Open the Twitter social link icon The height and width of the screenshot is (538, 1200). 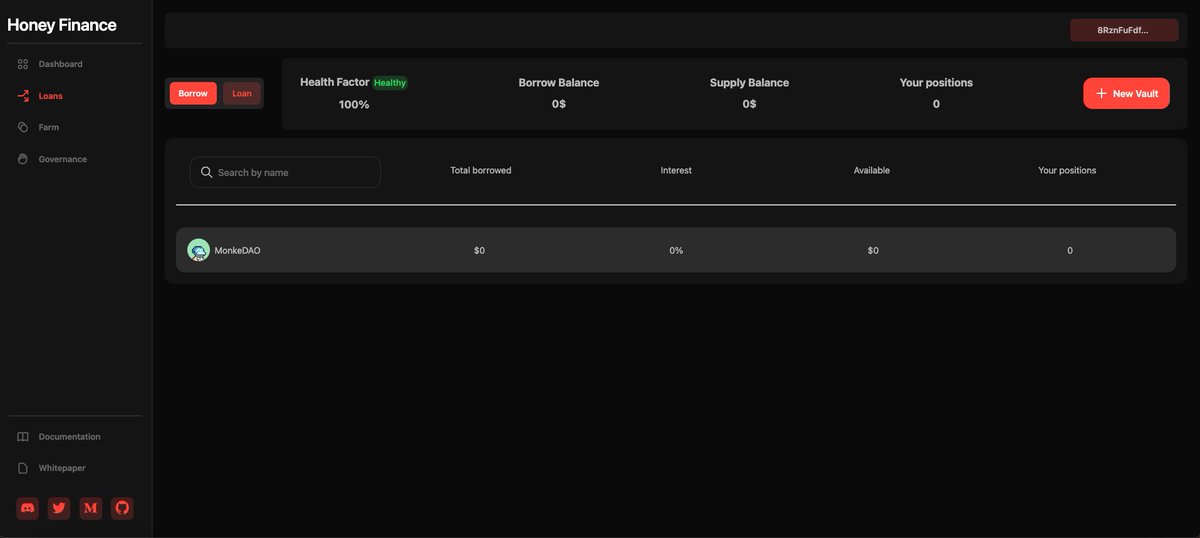coord(59,508)
